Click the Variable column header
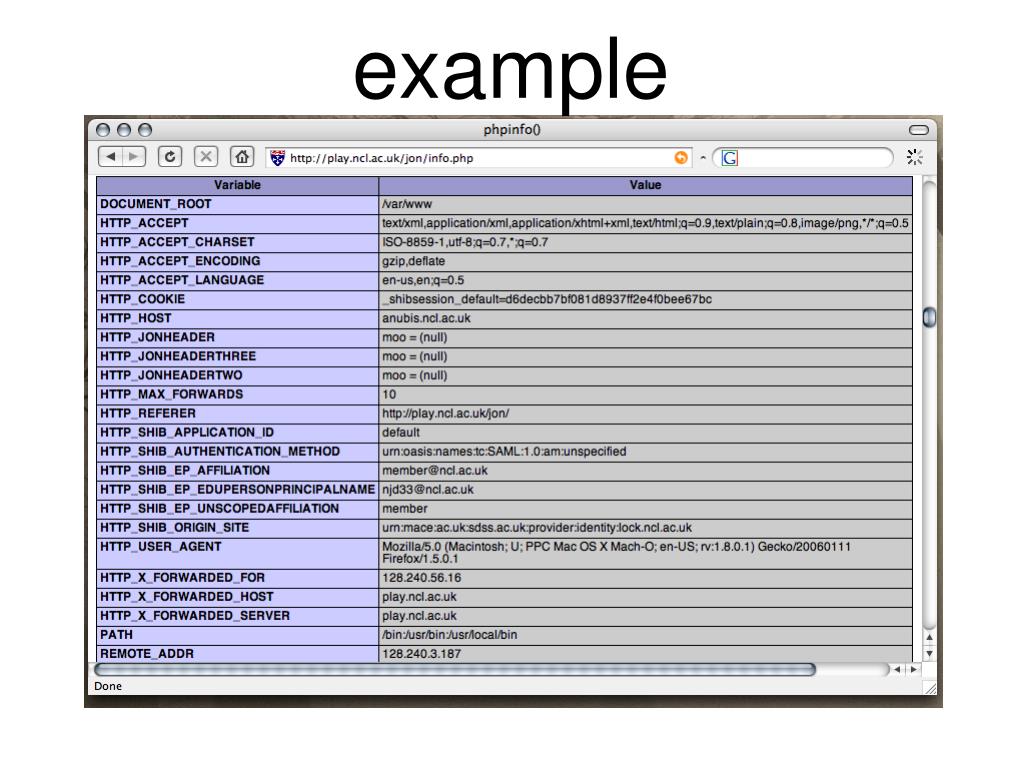Viewport: 1024px width, 768px height. click(237, 185)
